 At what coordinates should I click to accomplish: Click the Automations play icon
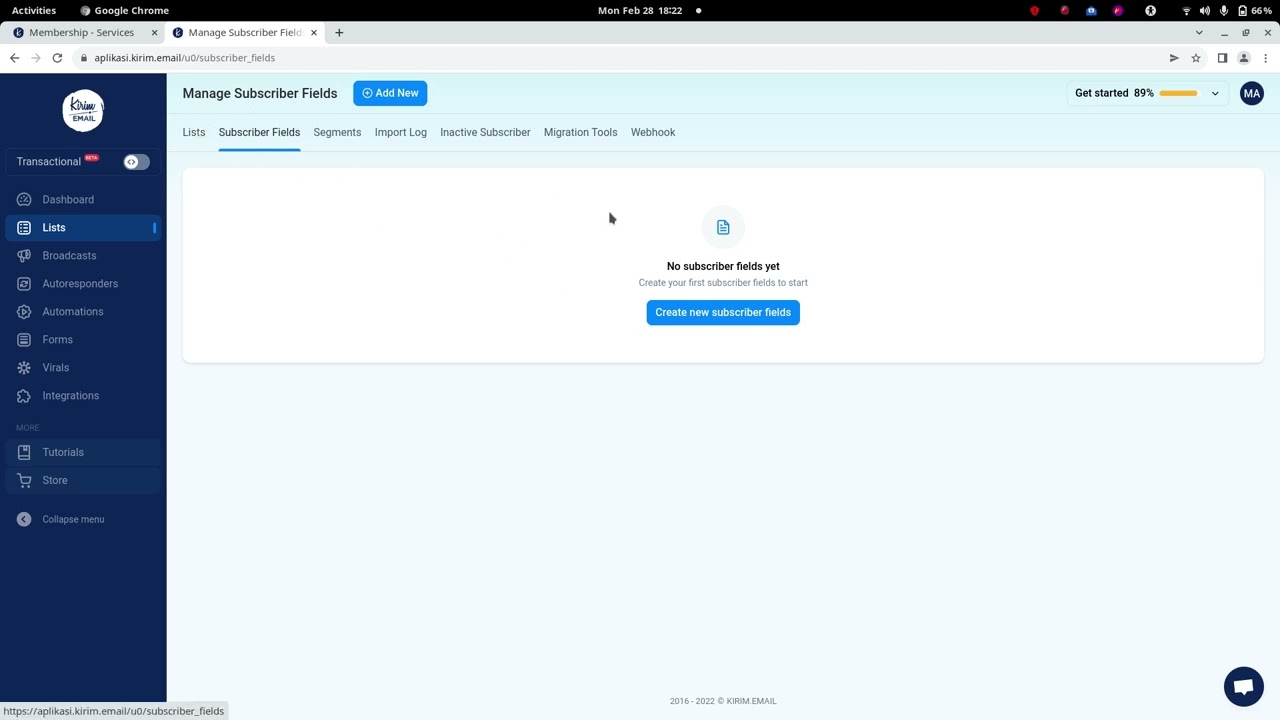(x=24, y=312)
